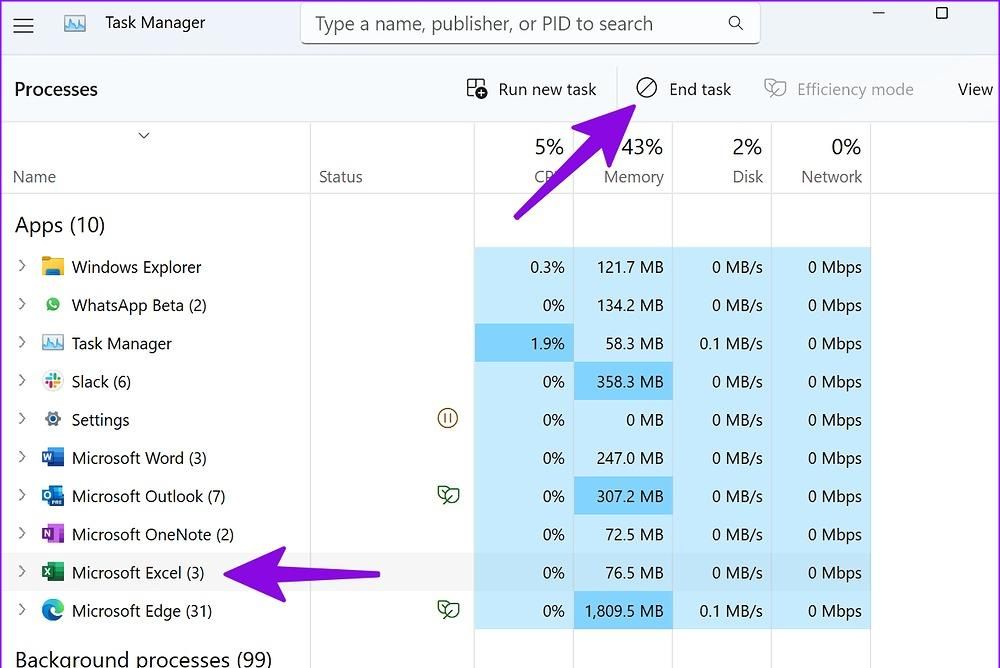Image resolution: width=1000 pixels, height=668 pixels.
Task: Click the 307.2 MB memory value
Action: tap(630, 496)
